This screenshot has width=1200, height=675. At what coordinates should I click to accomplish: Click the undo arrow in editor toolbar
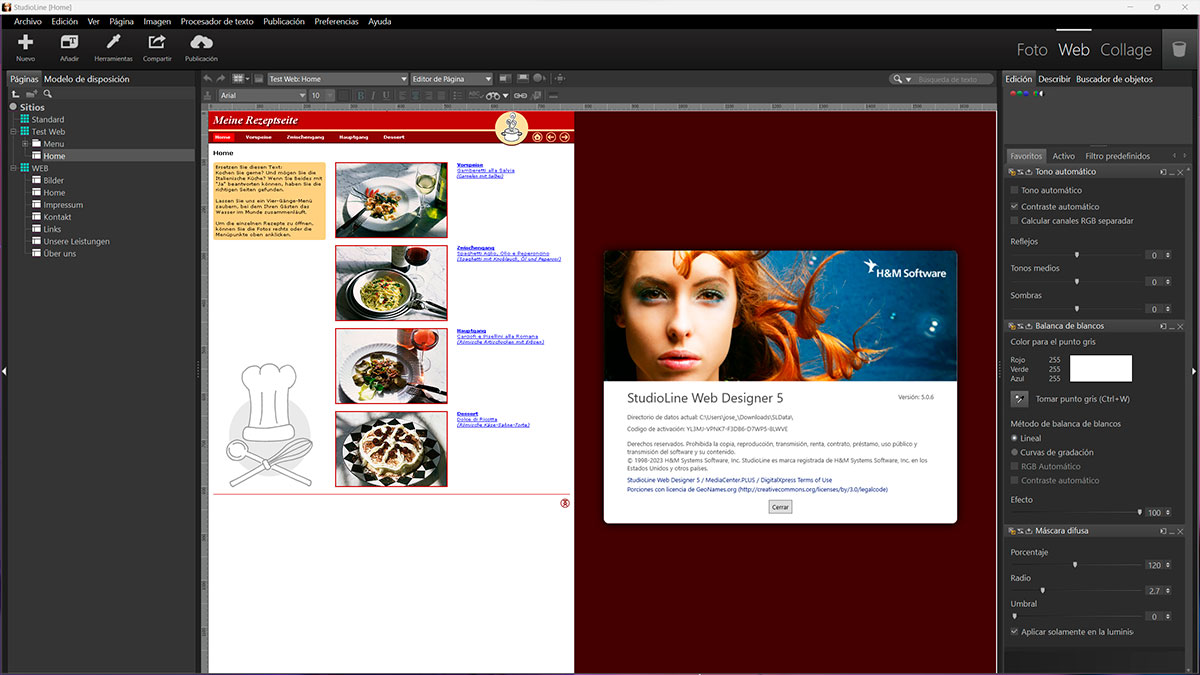pyautogui.click(x=208, y=79)
